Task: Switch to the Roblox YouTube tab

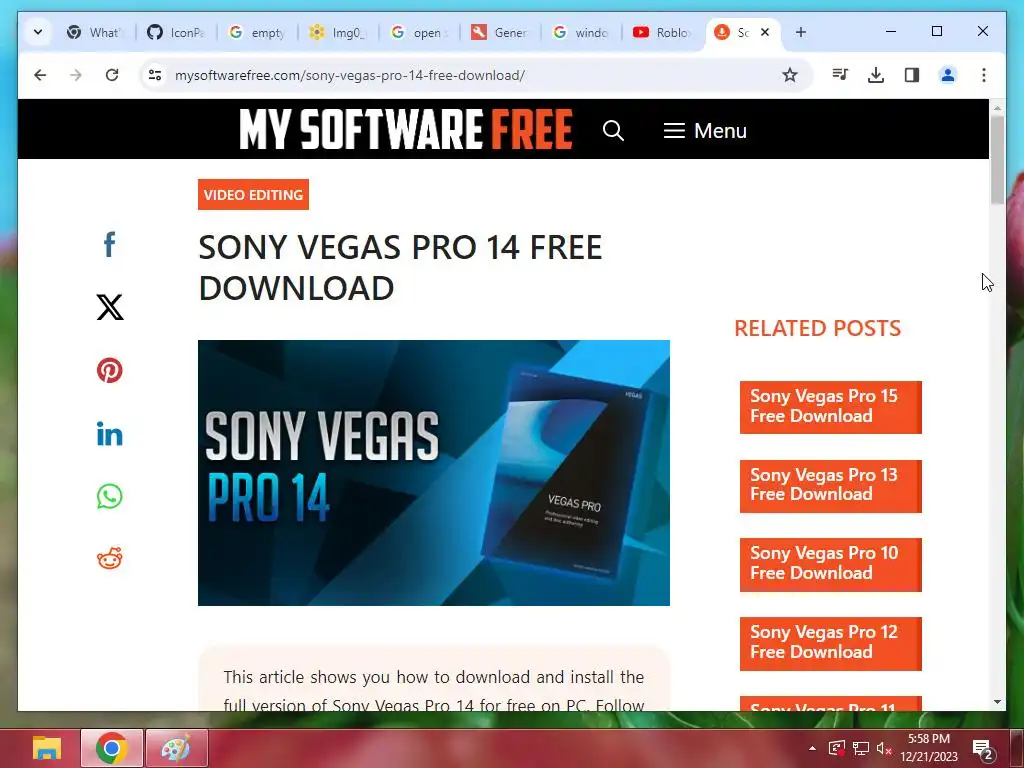Action: pyautogui.click(x=662, y=32)
